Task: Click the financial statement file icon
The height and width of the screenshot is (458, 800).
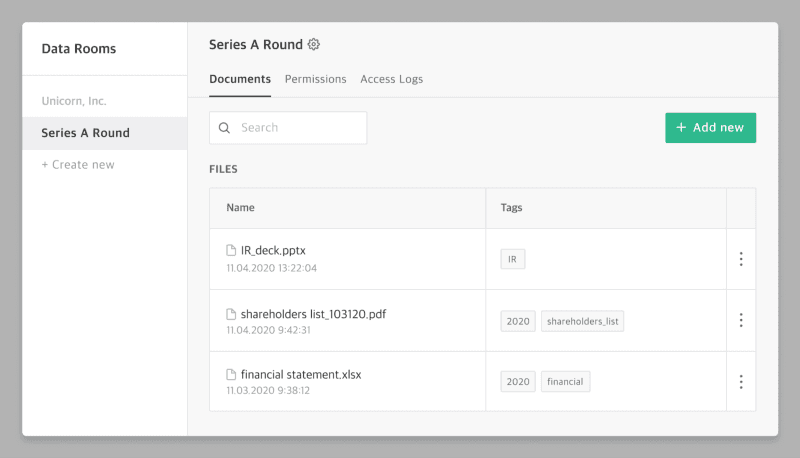Action: click(231, 375)
